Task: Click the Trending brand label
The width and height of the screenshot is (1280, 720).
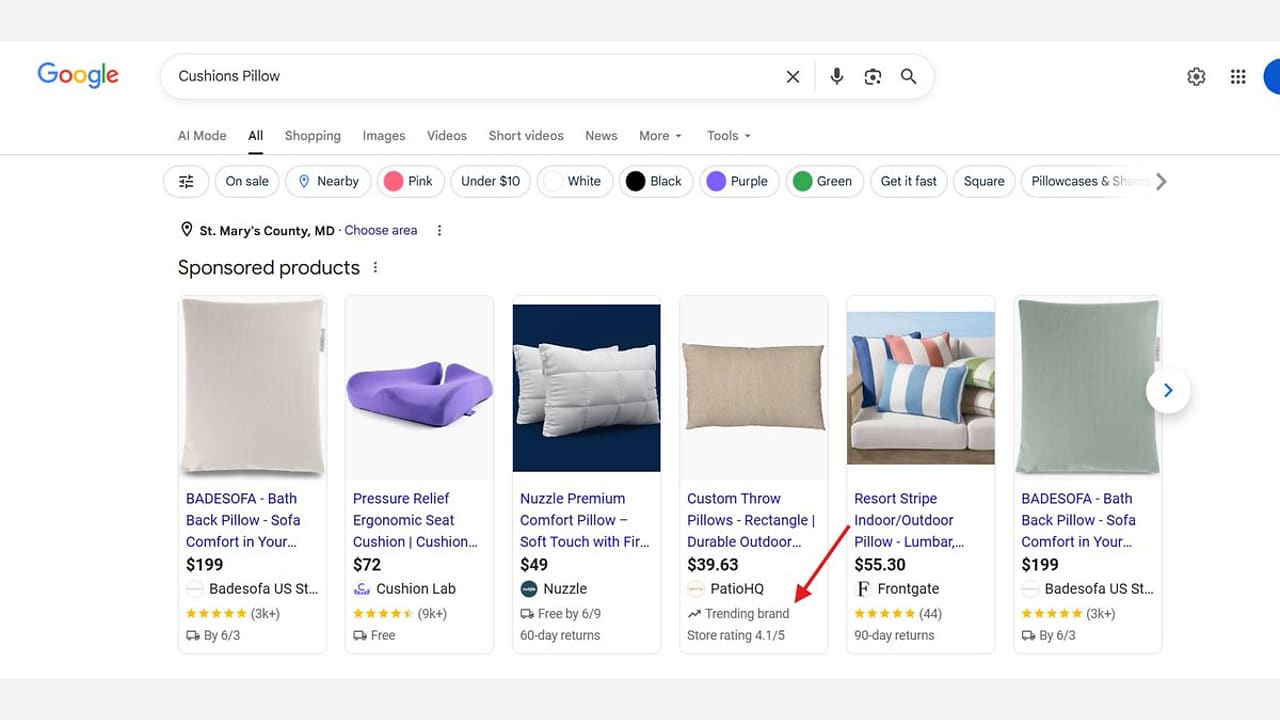Action: click(x=747, y=614)
